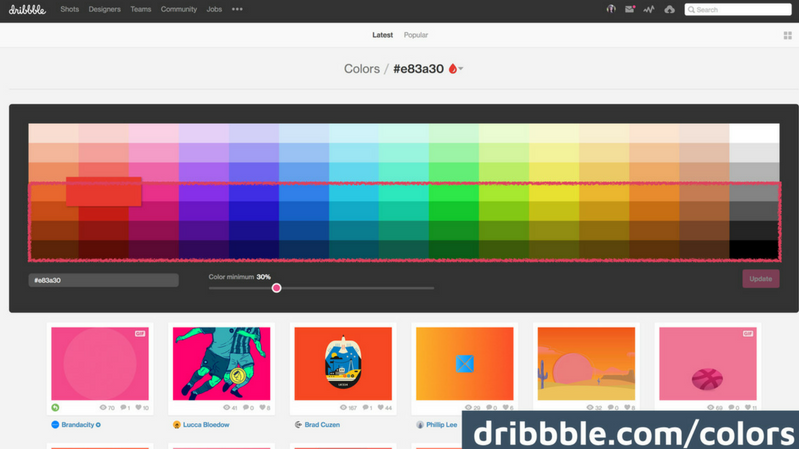Click the Search field

pos(738,10)
